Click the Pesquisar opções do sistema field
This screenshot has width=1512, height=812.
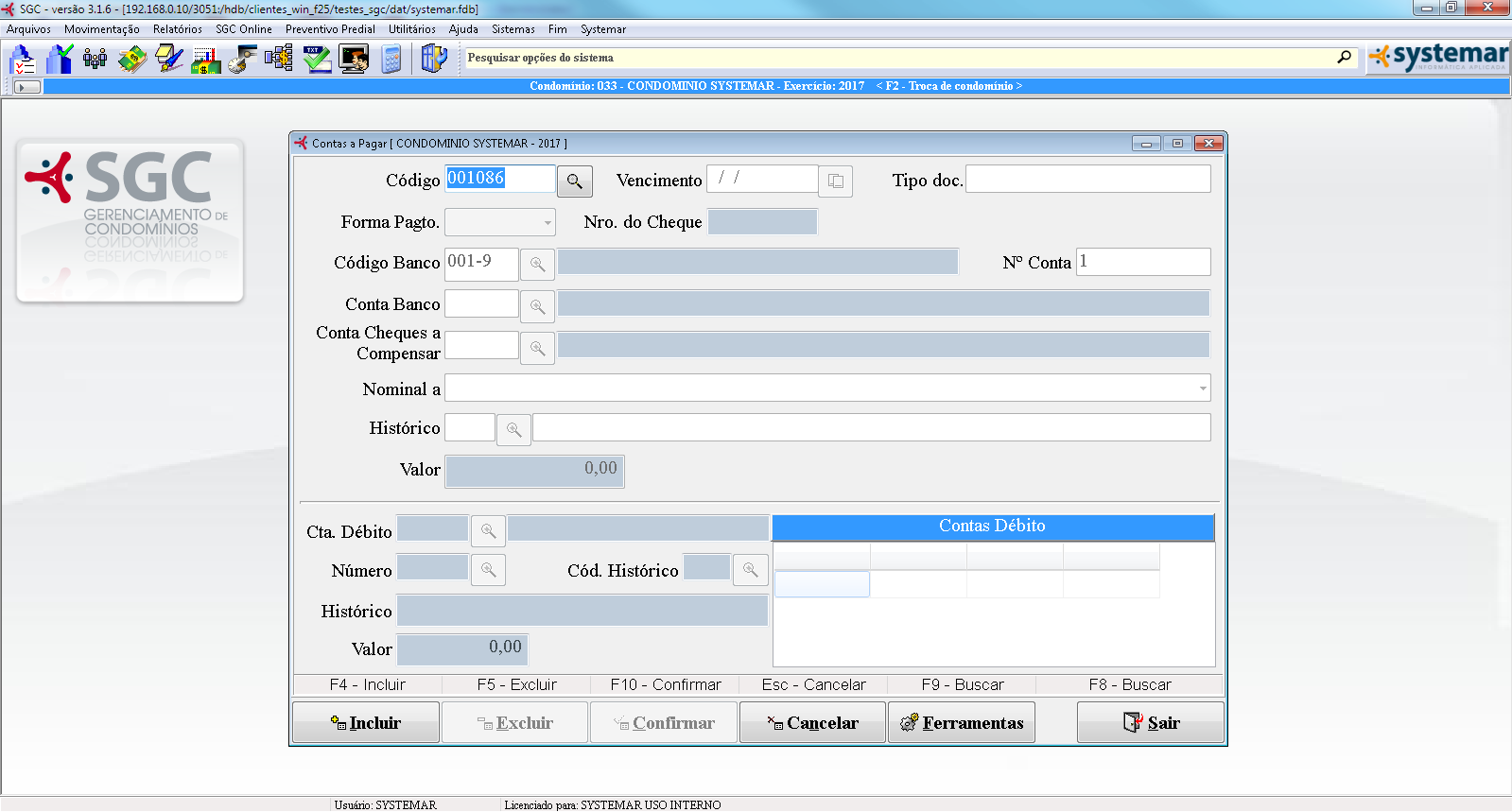[x=898, y=58]
